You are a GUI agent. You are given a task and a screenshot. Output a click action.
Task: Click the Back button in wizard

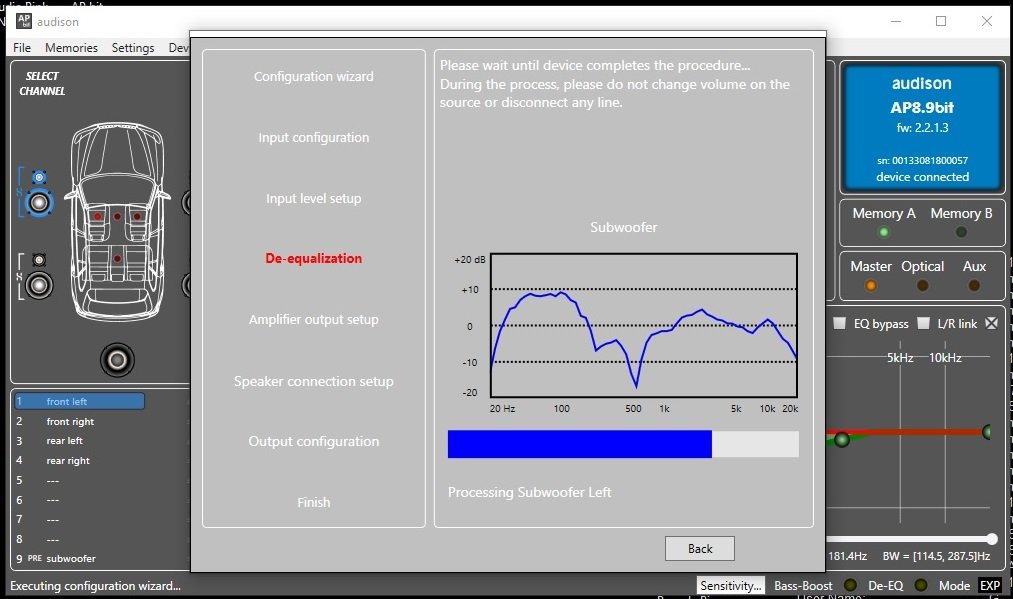(x=700, y=549)
